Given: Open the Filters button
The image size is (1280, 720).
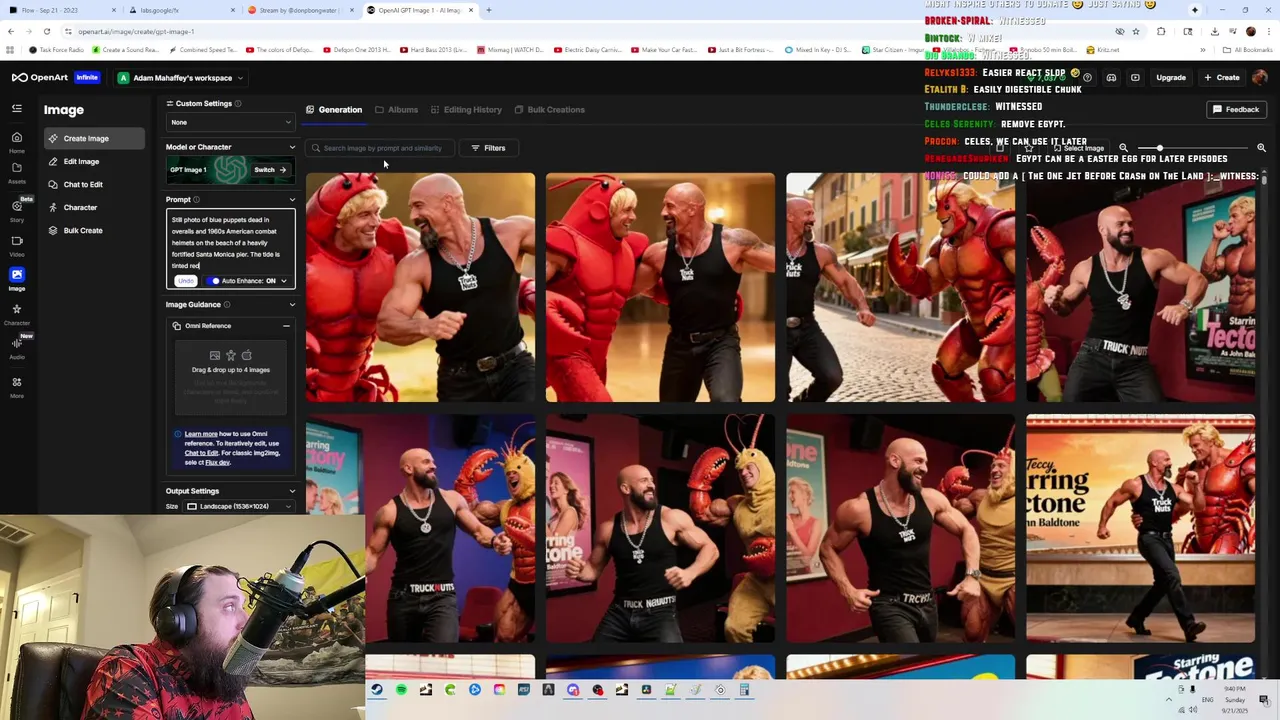Looking at the screenshot, I should coord(488,148).
